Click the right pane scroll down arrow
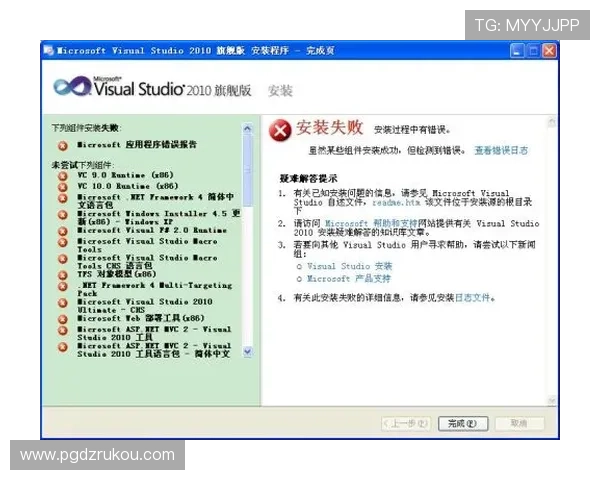Screen dimensions: 600x480 click(x=551, y=401)
